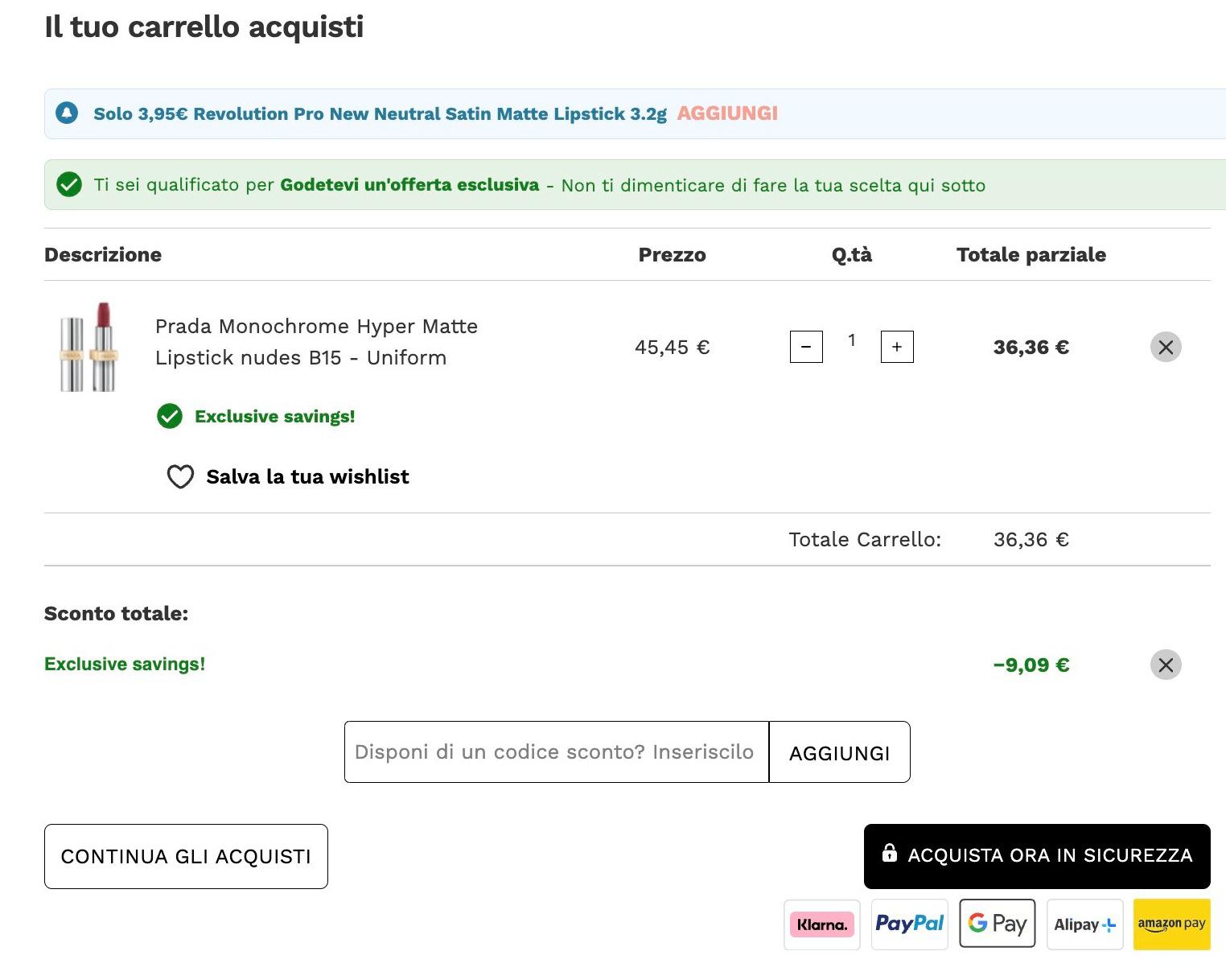Remove the Prada lipstick from the cart

tap(1166, 347)
